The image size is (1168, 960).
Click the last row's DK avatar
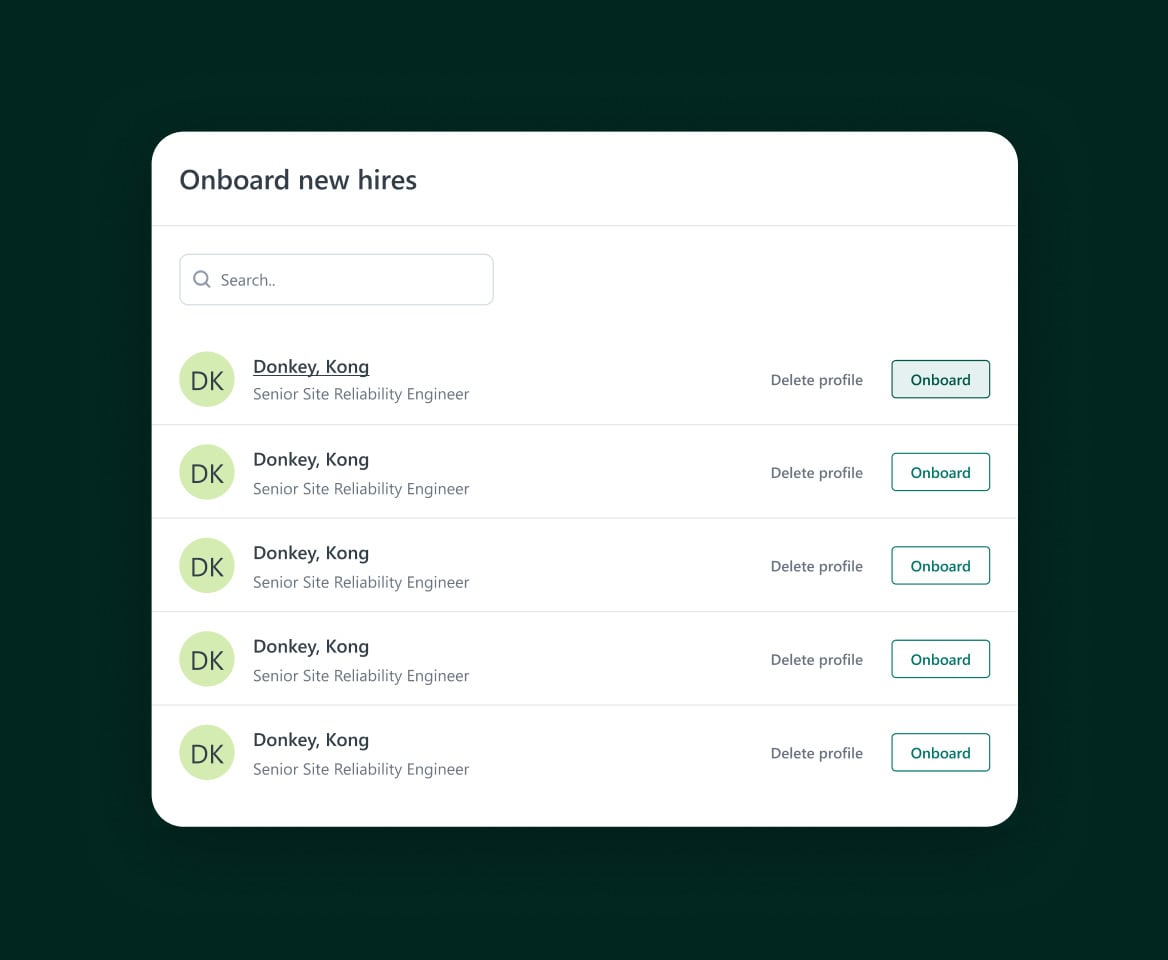207,752
